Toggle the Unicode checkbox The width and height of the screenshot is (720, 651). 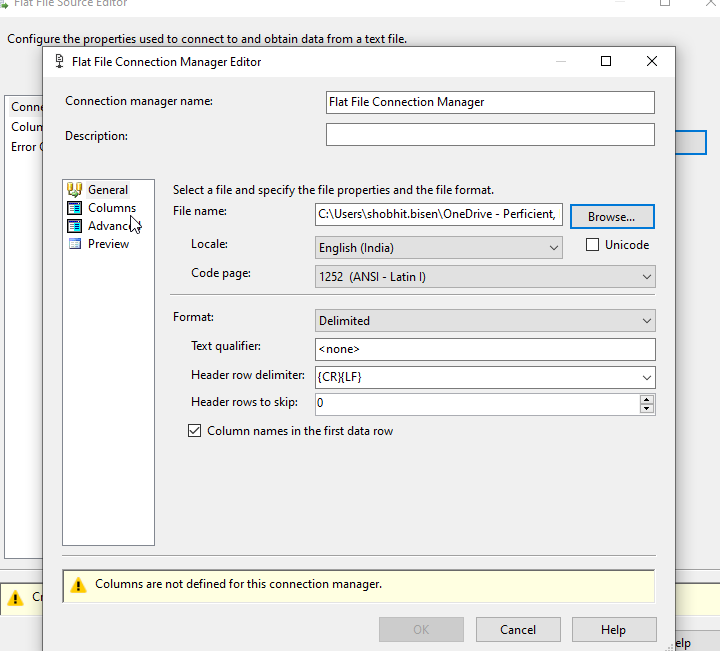point(592,245)
